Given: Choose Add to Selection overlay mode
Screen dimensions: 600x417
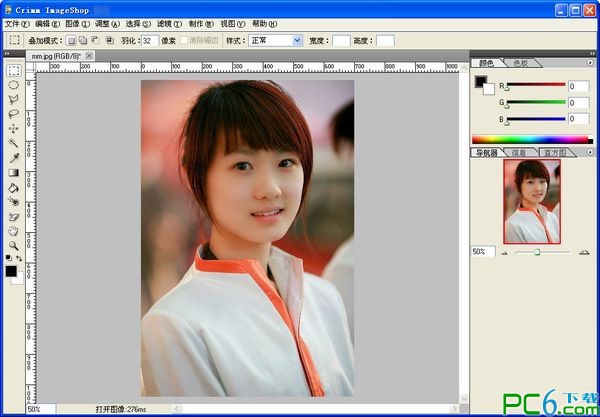Looking at the screenshot, I should [x=83, y=40].
